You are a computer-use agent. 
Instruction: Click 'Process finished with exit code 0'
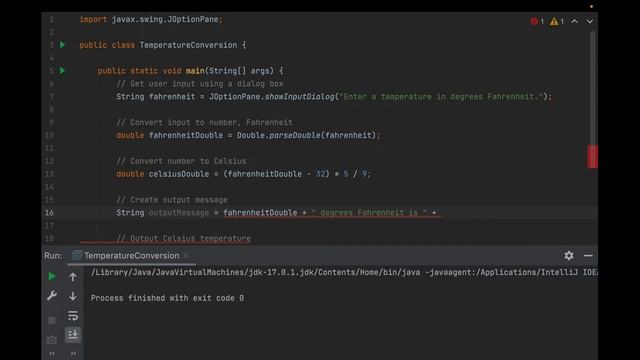tap(167, 298)
